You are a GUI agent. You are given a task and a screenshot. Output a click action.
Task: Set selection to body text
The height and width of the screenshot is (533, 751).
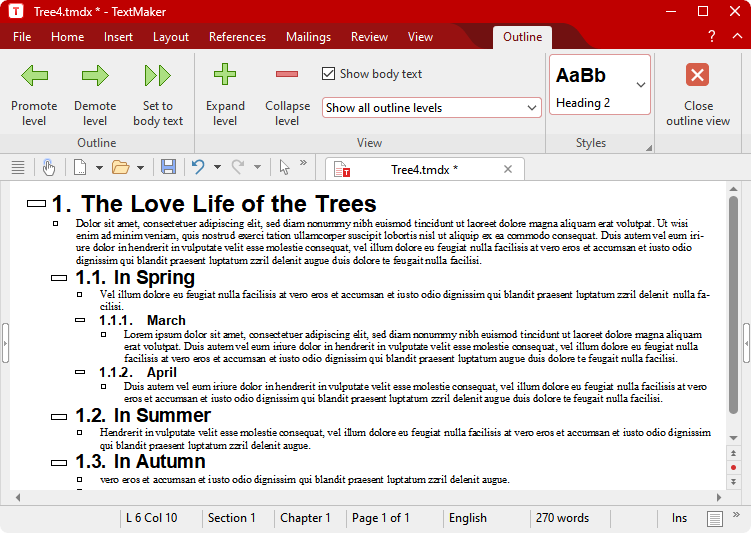coord(158,76)
